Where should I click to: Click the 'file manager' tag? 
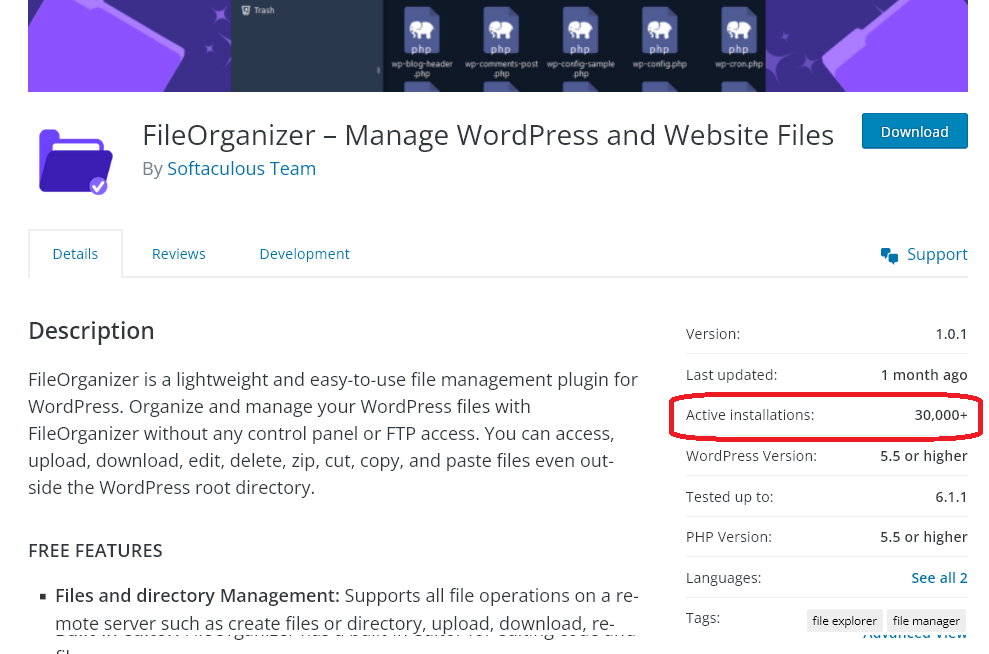click(x=926, y=620)
